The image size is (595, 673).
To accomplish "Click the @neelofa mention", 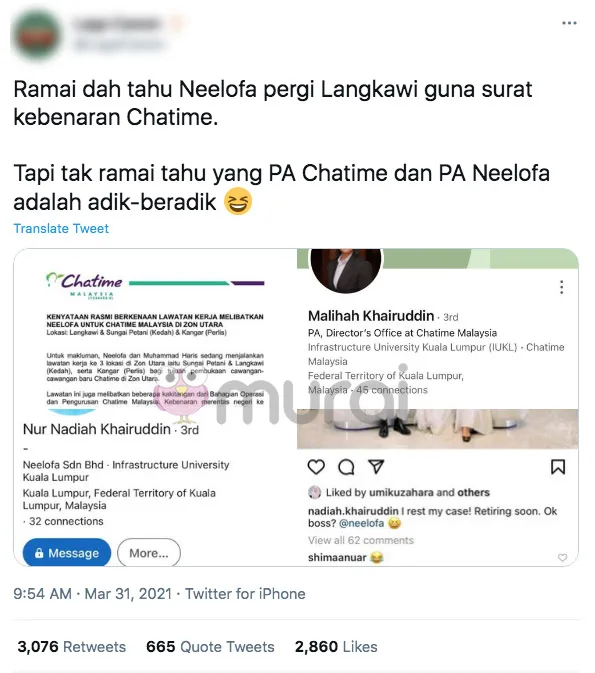I will point(361,523).
